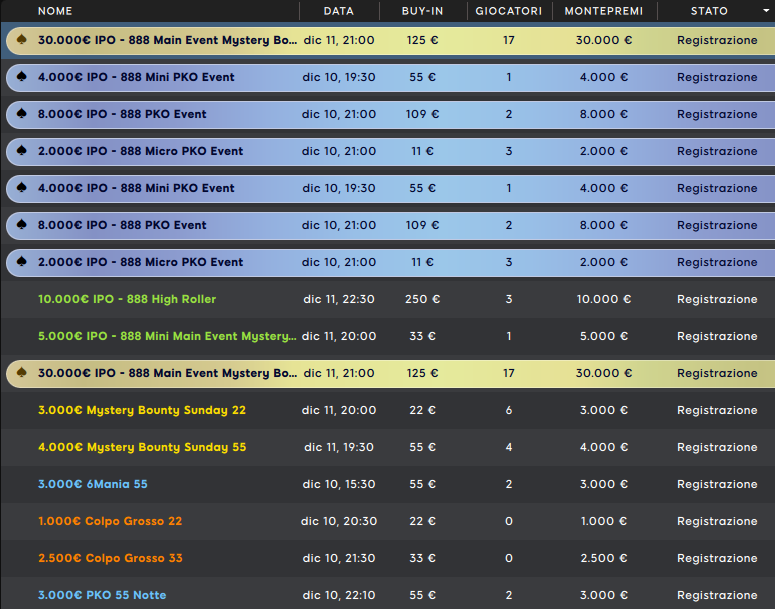Click spade icon on second 4.000€ Mini PKO row
The image size is (775, 609).
point(22,189)
